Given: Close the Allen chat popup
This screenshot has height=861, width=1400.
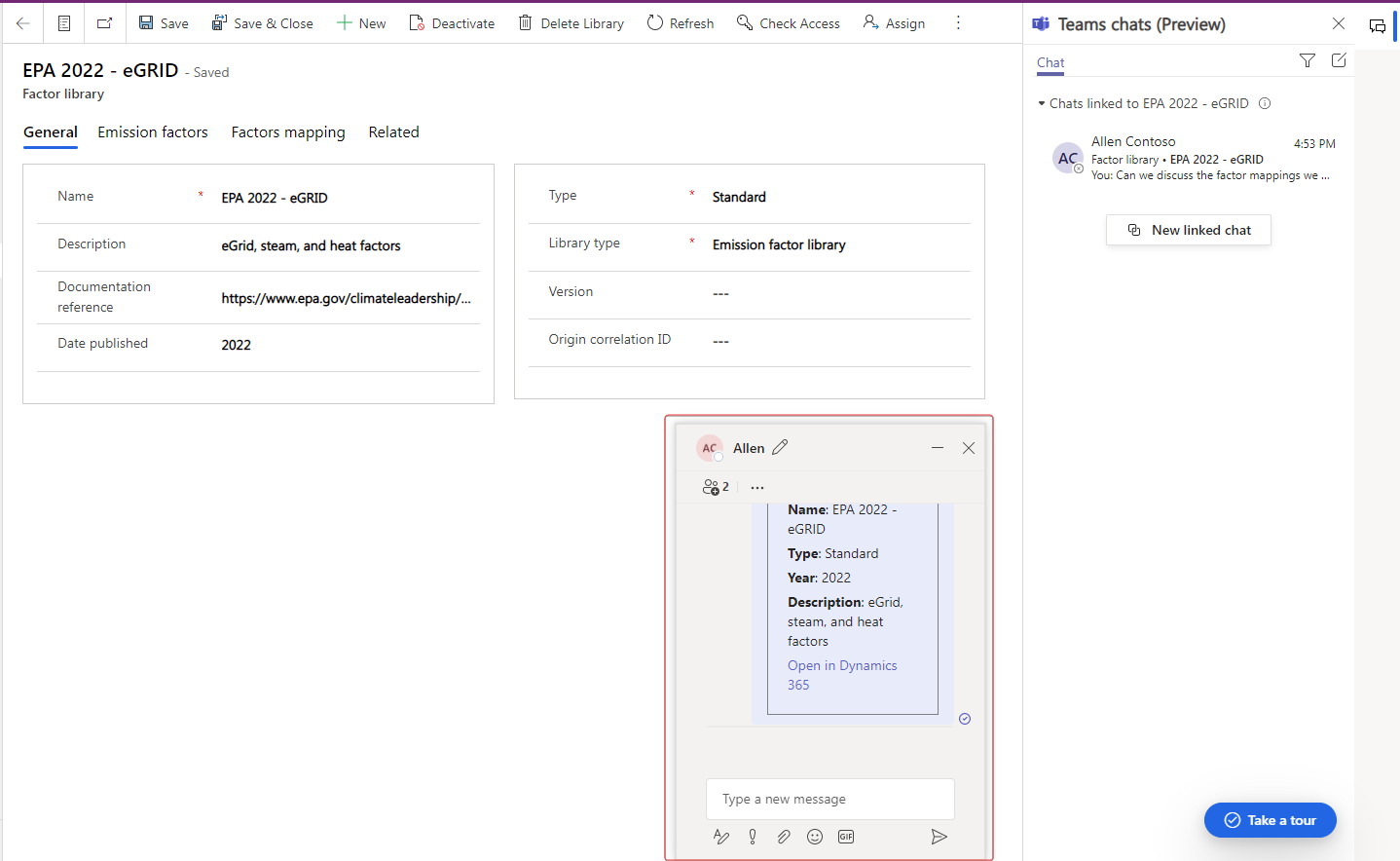Looking at the screenshot, I should click(x=969, y=448).
